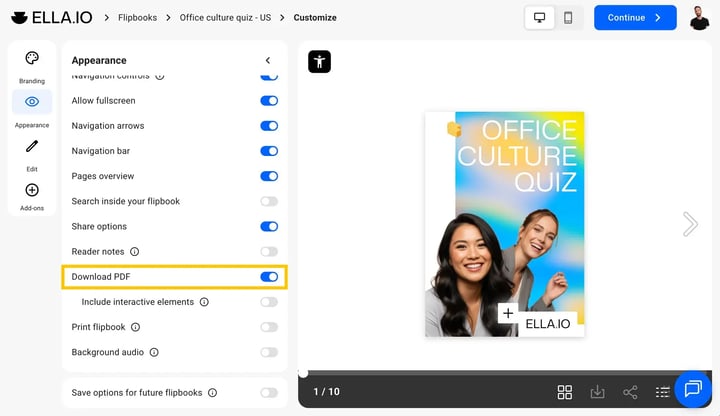720x416 pixels.
Task: Select the Appearance eye icon
Action: [32, 101]
